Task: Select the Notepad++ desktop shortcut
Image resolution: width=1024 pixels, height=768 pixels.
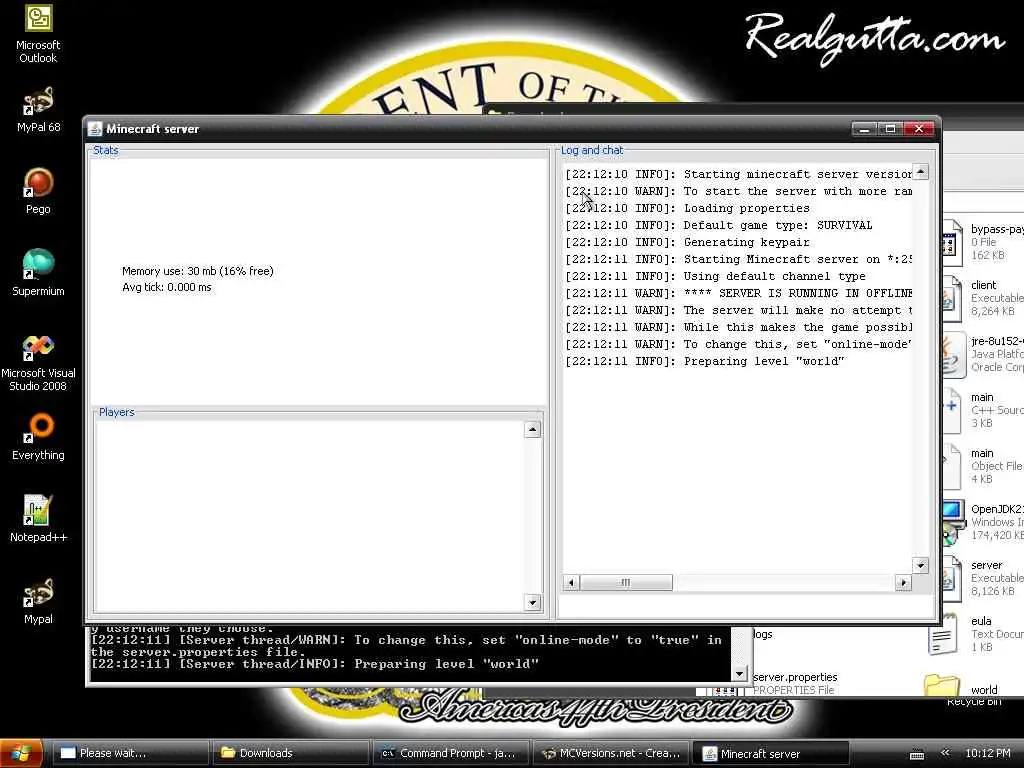Action: (x=38, y=519)
